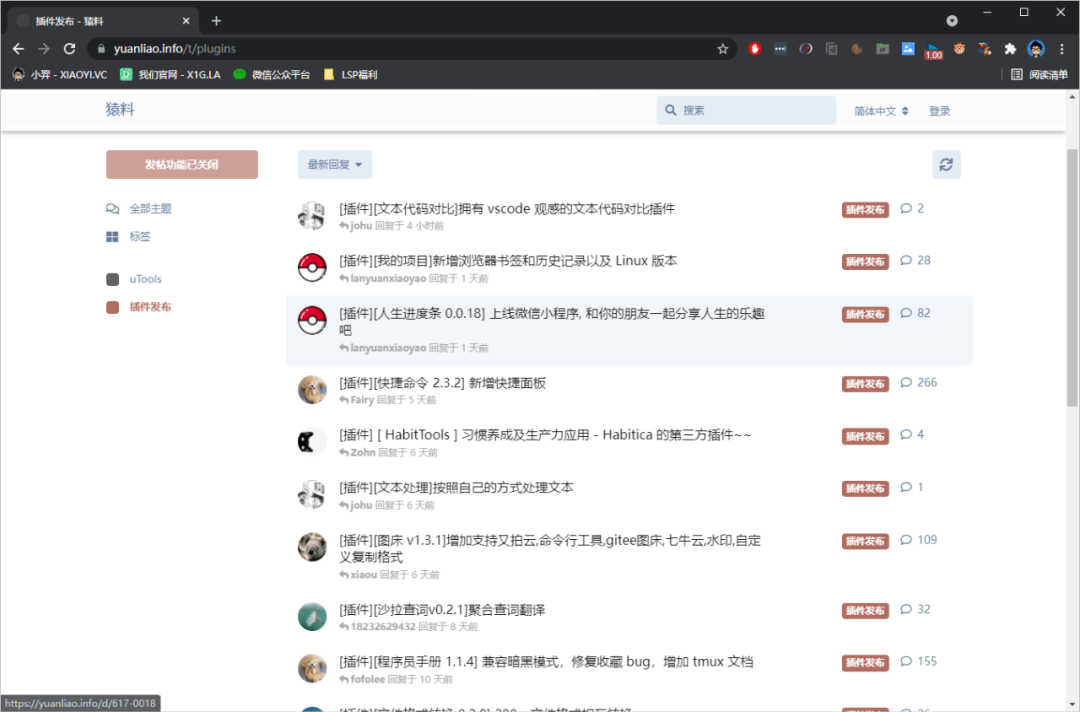Click the 搜索 search input field
The height and width of the screenshot is (712, 1080).
[x=746, y=110]
